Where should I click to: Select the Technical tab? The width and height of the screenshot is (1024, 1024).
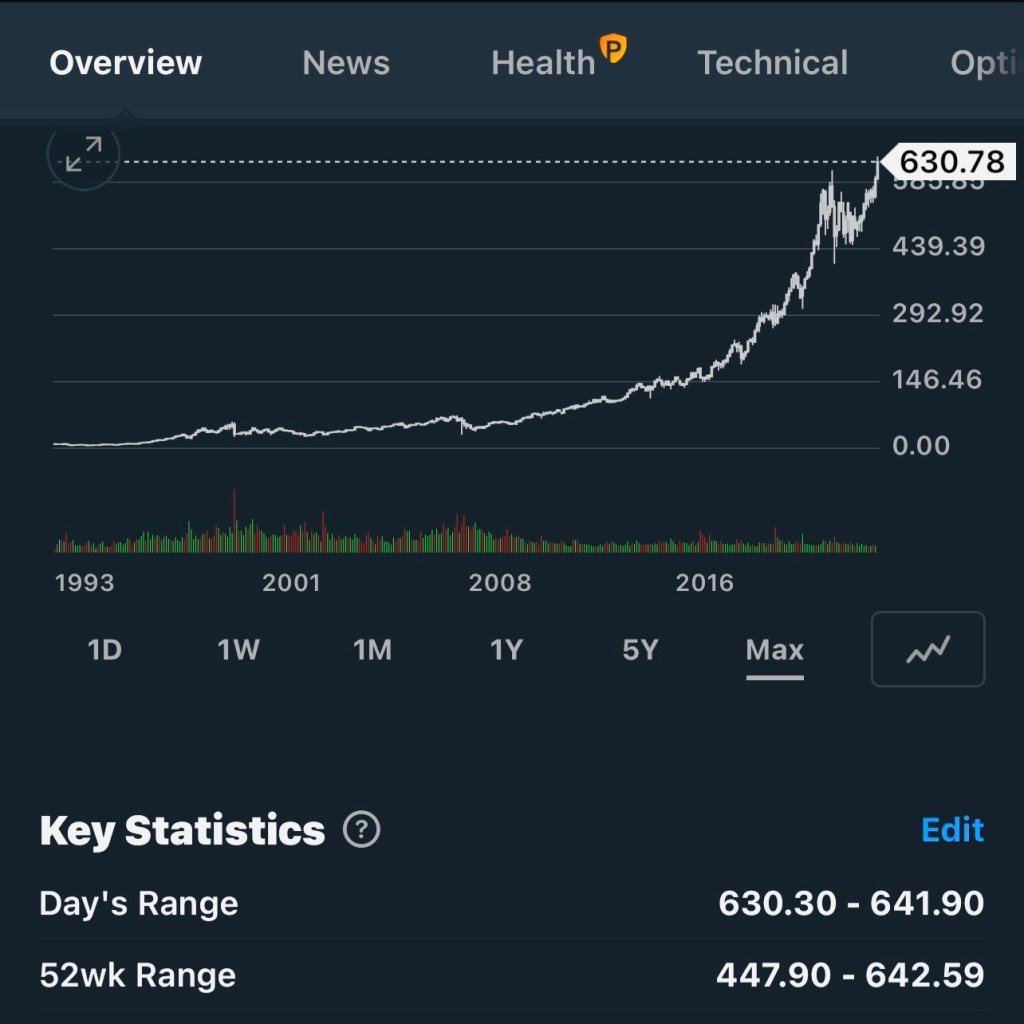click(772, 63)
